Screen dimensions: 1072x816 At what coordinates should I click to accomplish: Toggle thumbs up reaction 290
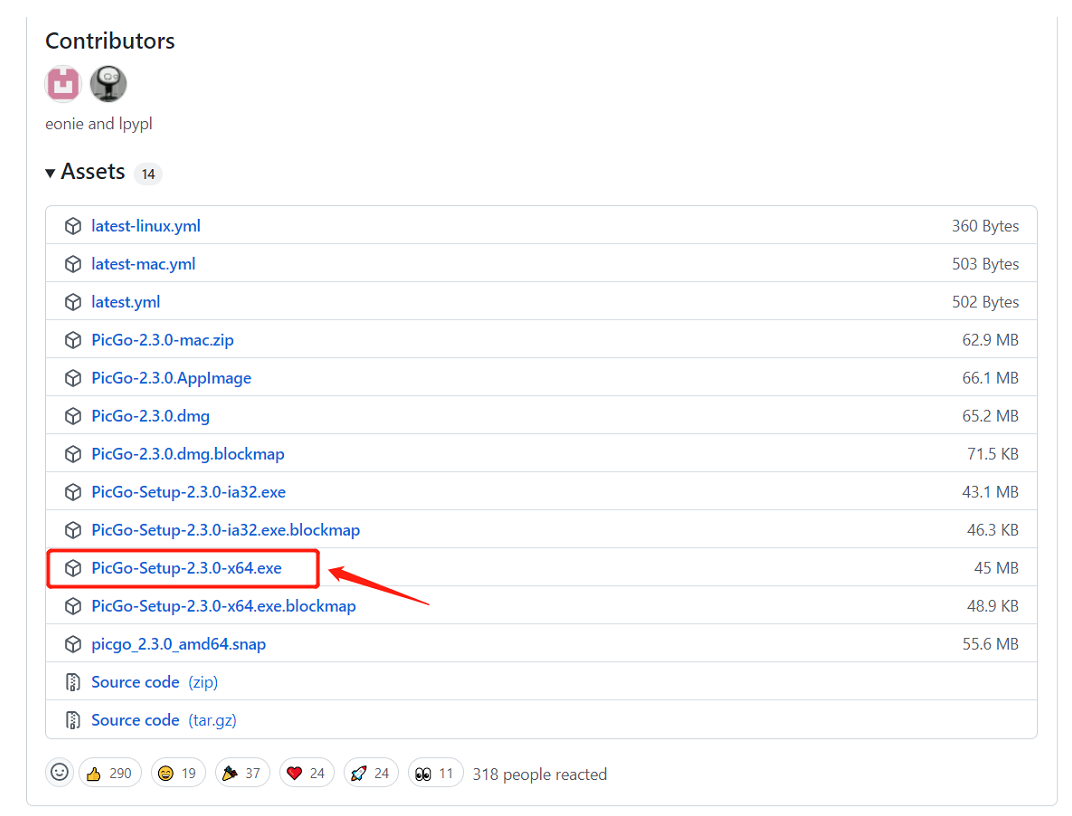pos(110,773)
